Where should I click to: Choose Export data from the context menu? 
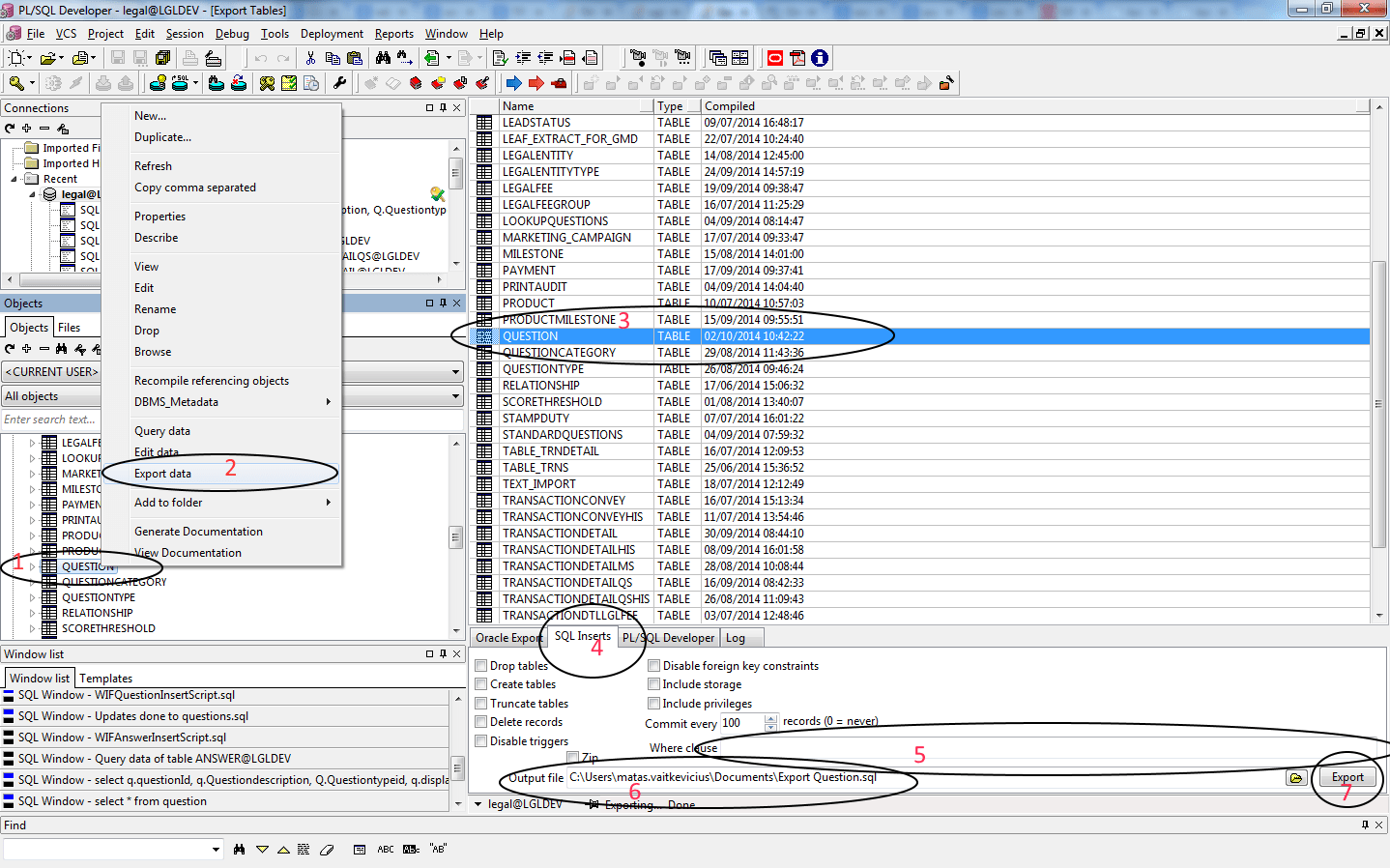point(160,474)
